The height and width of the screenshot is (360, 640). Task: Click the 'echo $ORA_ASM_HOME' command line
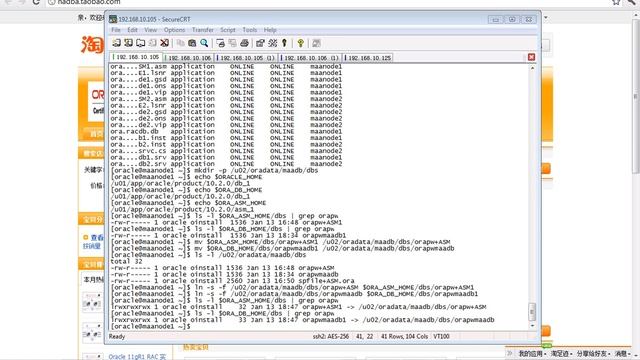(x=188, y=203)
